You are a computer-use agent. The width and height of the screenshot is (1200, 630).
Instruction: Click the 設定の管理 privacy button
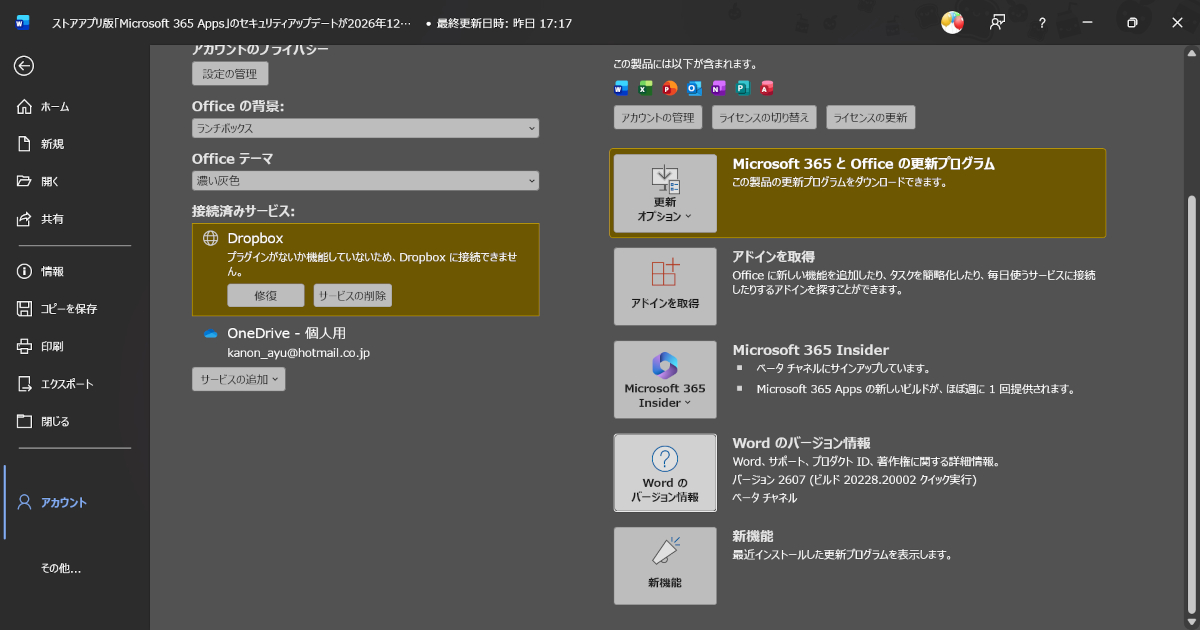(230, 73)
